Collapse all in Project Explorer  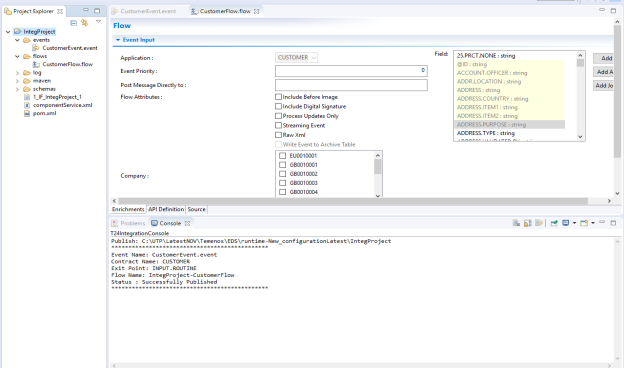[x=73, y=23]
